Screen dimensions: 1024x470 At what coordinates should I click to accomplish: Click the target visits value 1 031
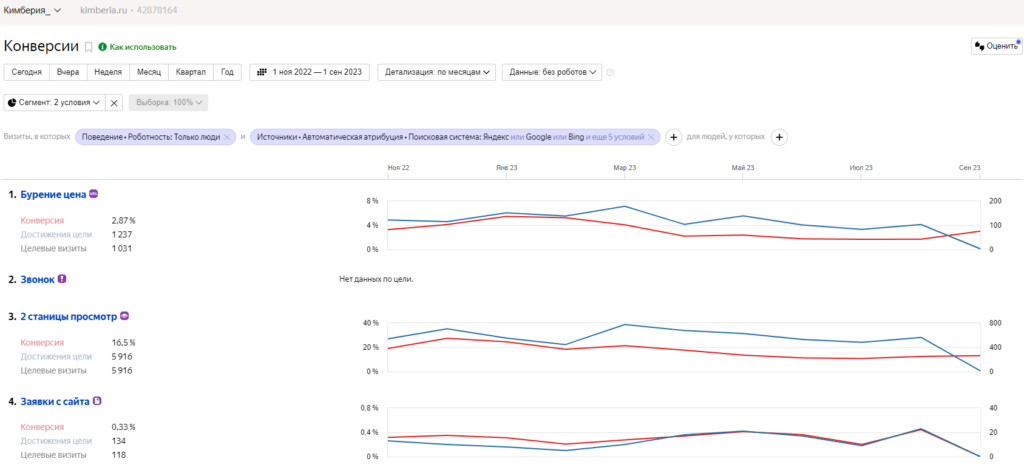coord(122,248)
